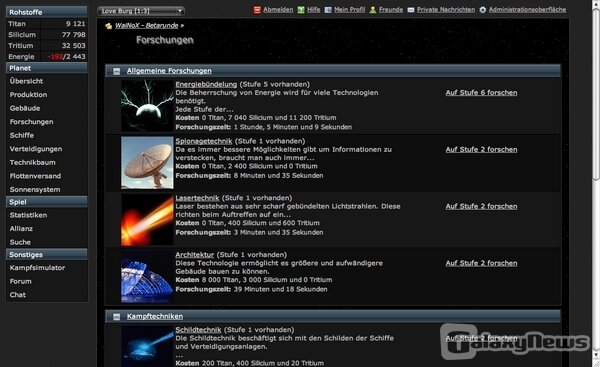Screen dimensions: 600x367
Task: Click the breadcrumb icon beside WalNoX - Betarunde
Action: (x=109, y=26)
